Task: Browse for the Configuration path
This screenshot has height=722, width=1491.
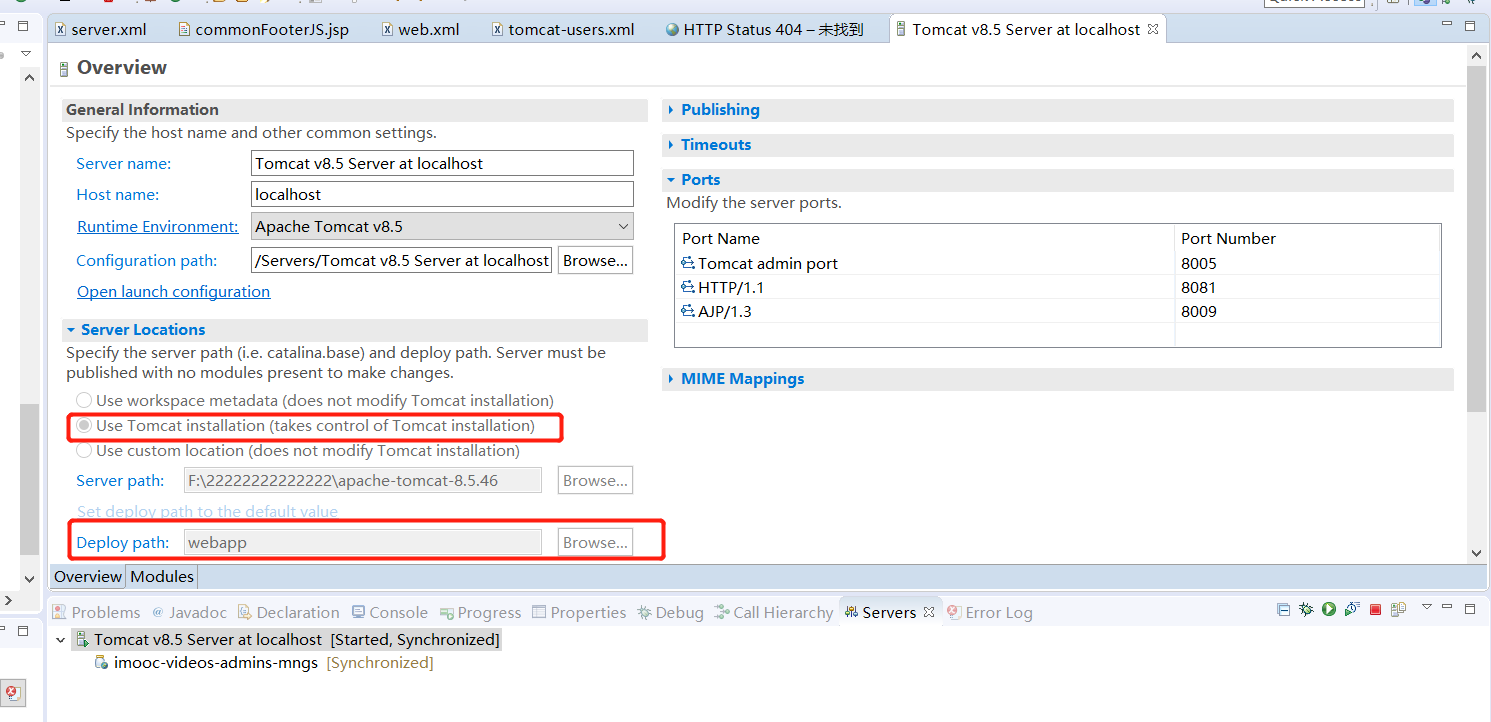Action: pyautogui.click(x=595, y=260)
